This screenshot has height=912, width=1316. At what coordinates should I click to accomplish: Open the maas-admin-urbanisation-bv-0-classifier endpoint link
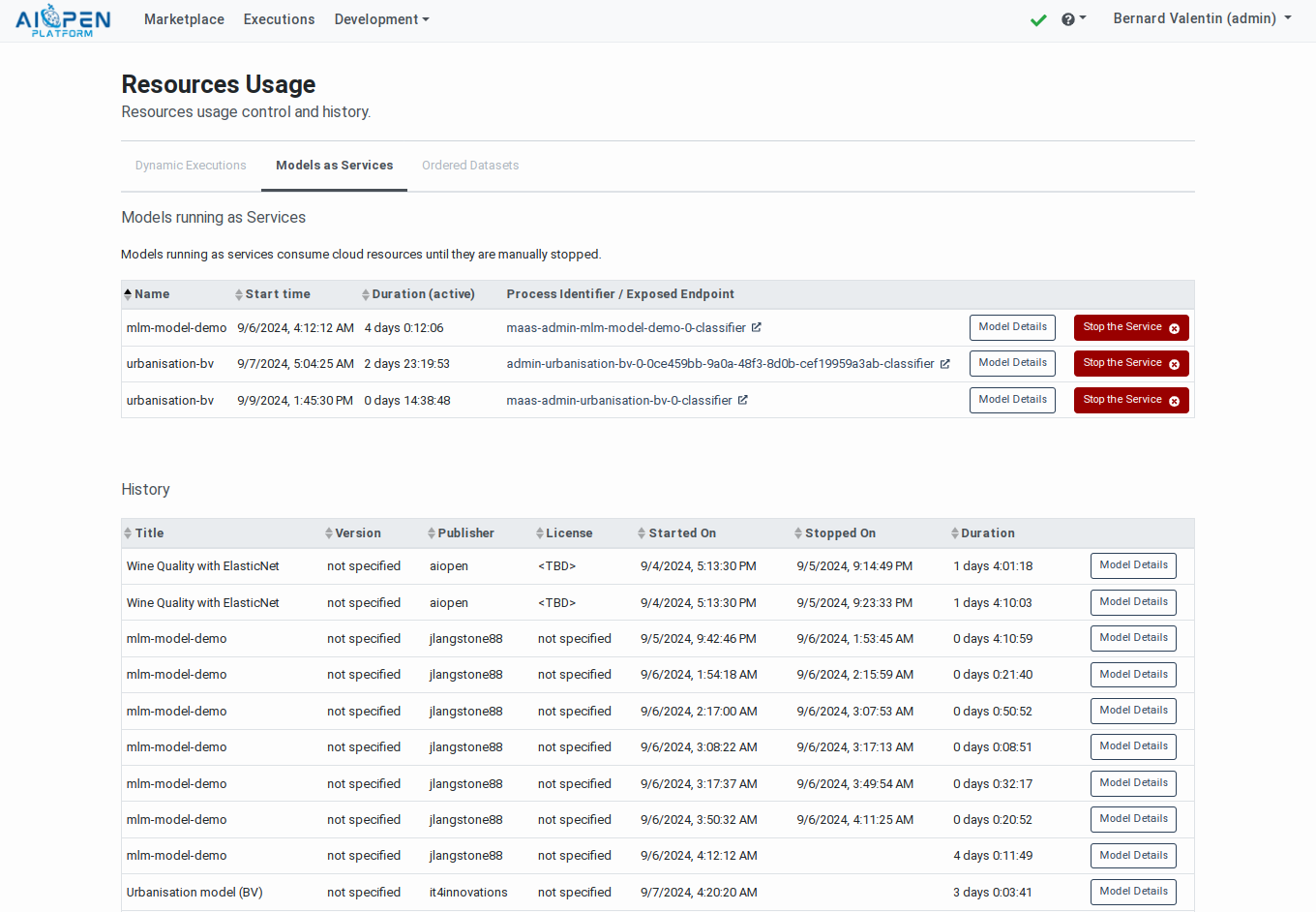coord(618,401)
